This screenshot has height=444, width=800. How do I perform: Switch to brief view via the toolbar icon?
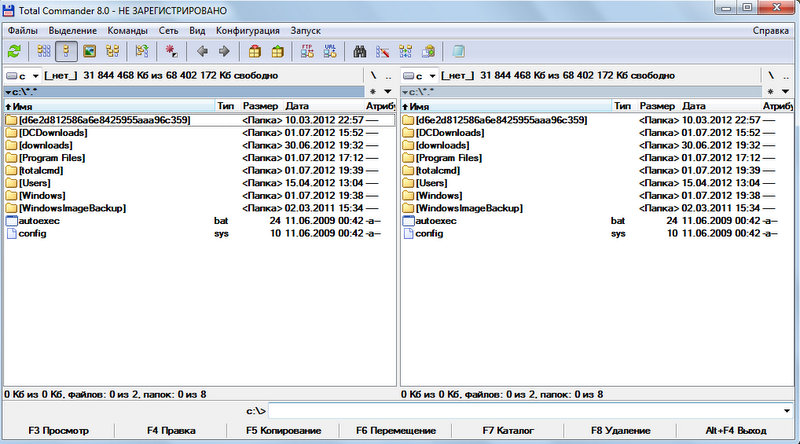pos(44,51)
